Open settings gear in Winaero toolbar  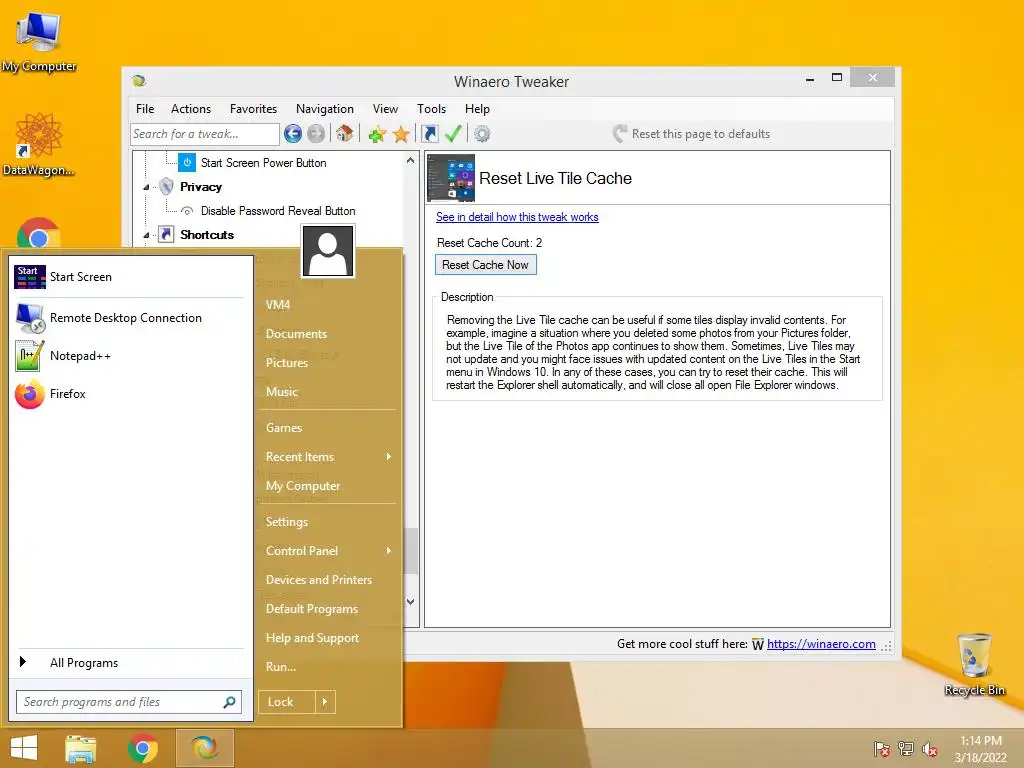tap(482, 134)
